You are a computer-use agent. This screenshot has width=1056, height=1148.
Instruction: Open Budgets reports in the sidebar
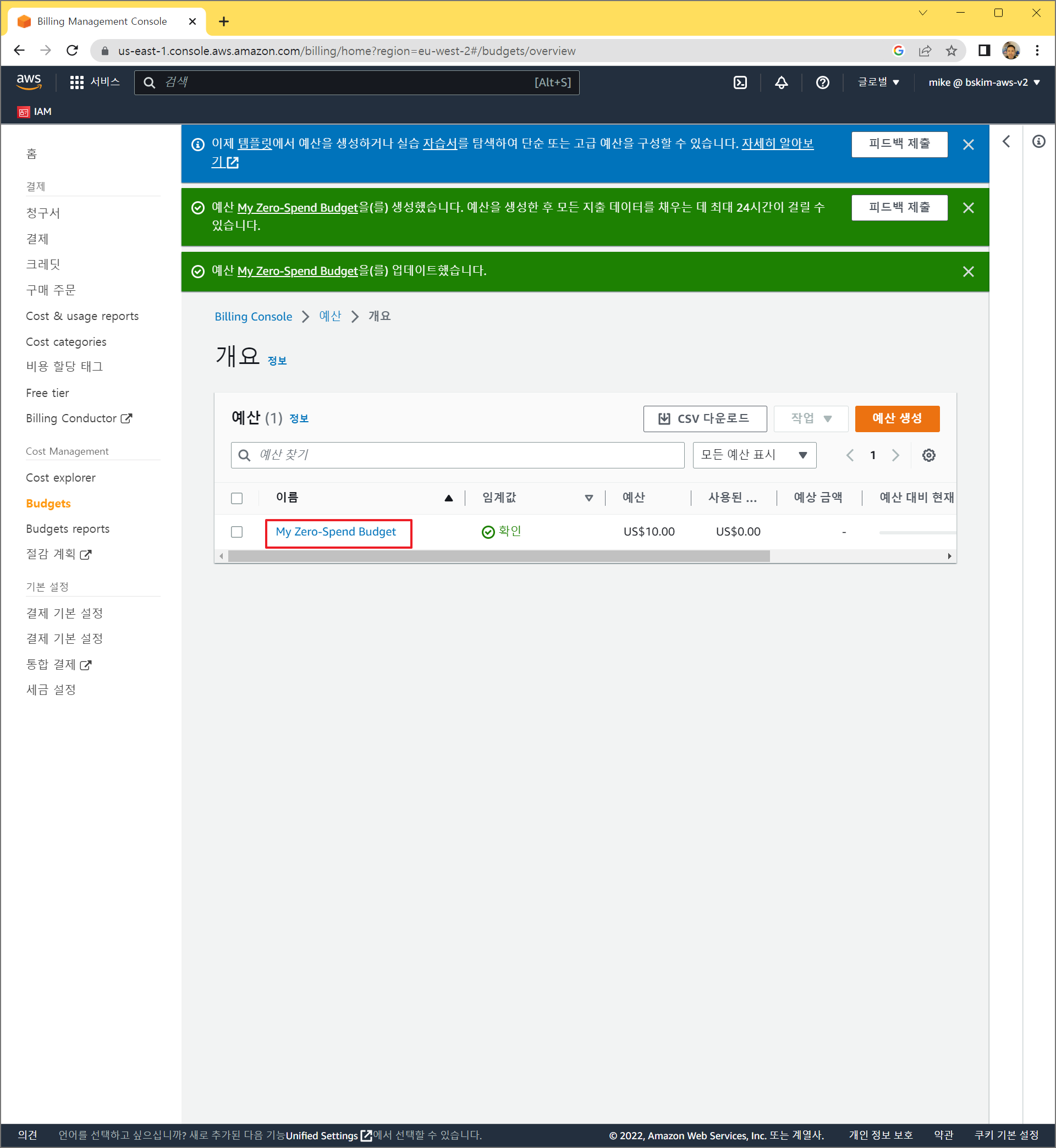(68, 529)
